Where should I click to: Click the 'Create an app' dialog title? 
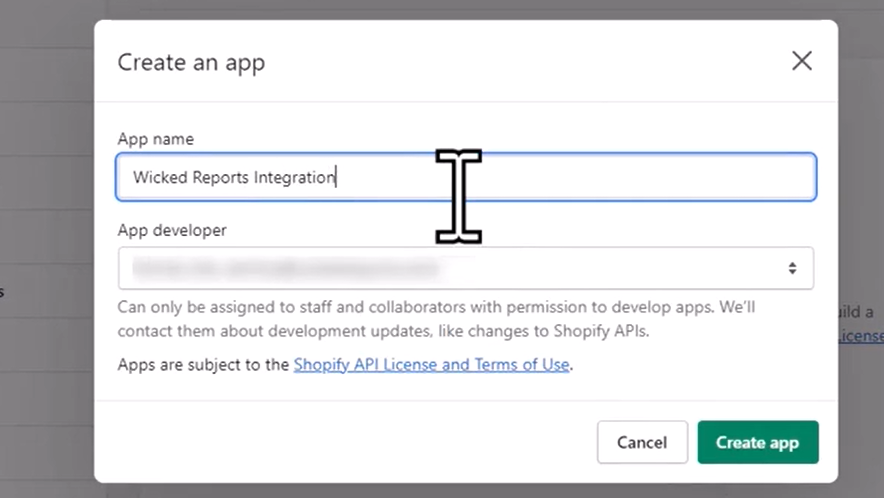pyautogui.click(x=191, y=63)
